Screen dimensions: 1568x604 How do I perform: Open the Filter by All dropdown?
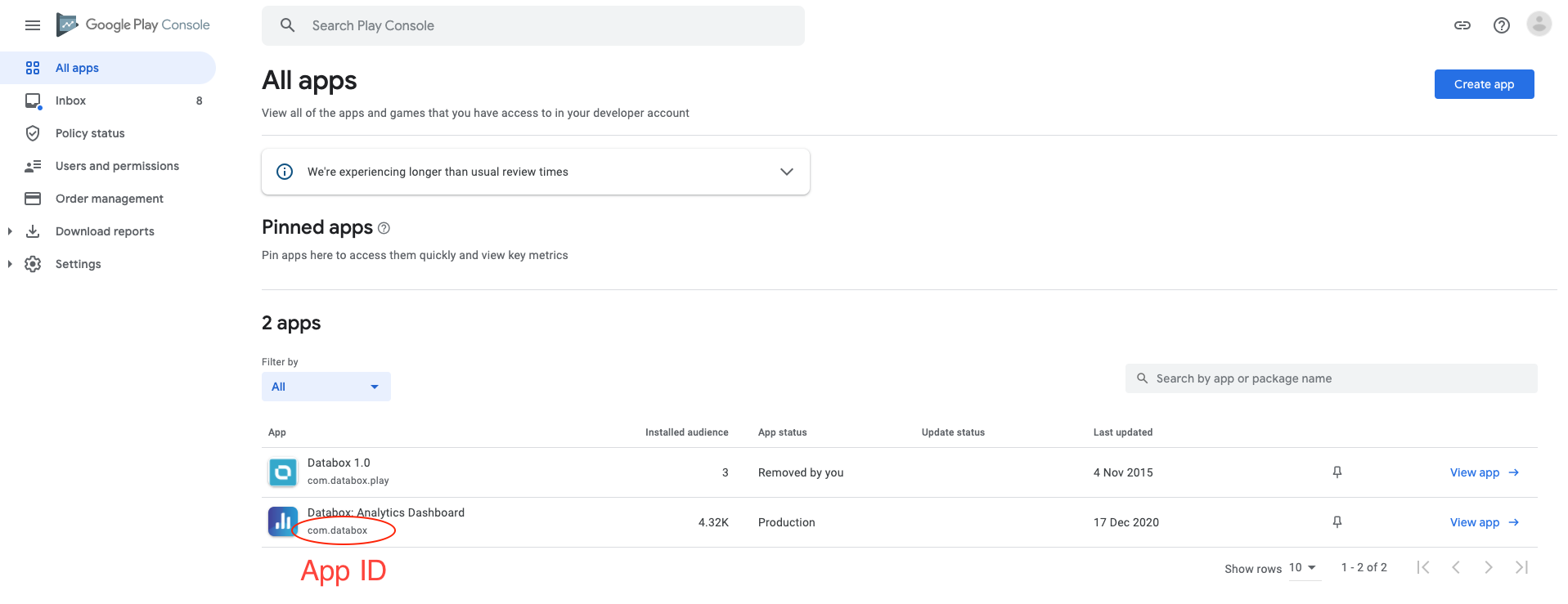pos(326,387)
